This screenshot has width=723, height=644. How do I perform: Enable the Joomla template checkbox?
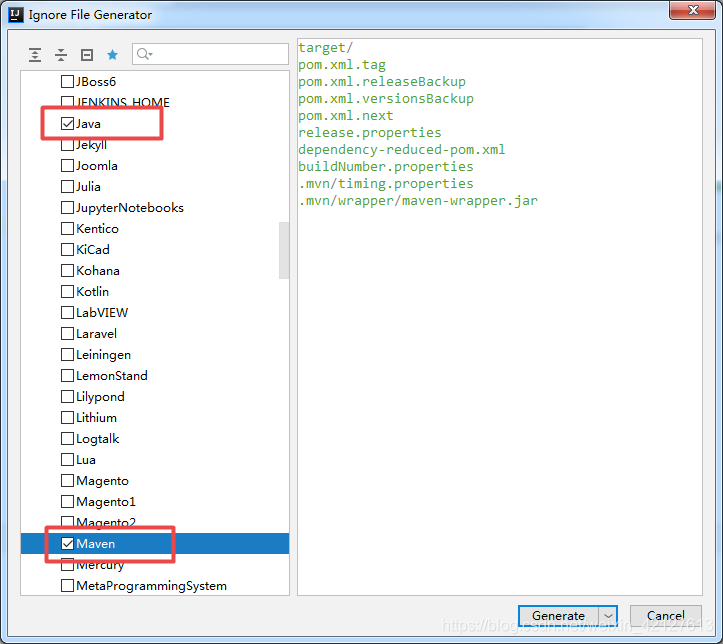(67, 165)
